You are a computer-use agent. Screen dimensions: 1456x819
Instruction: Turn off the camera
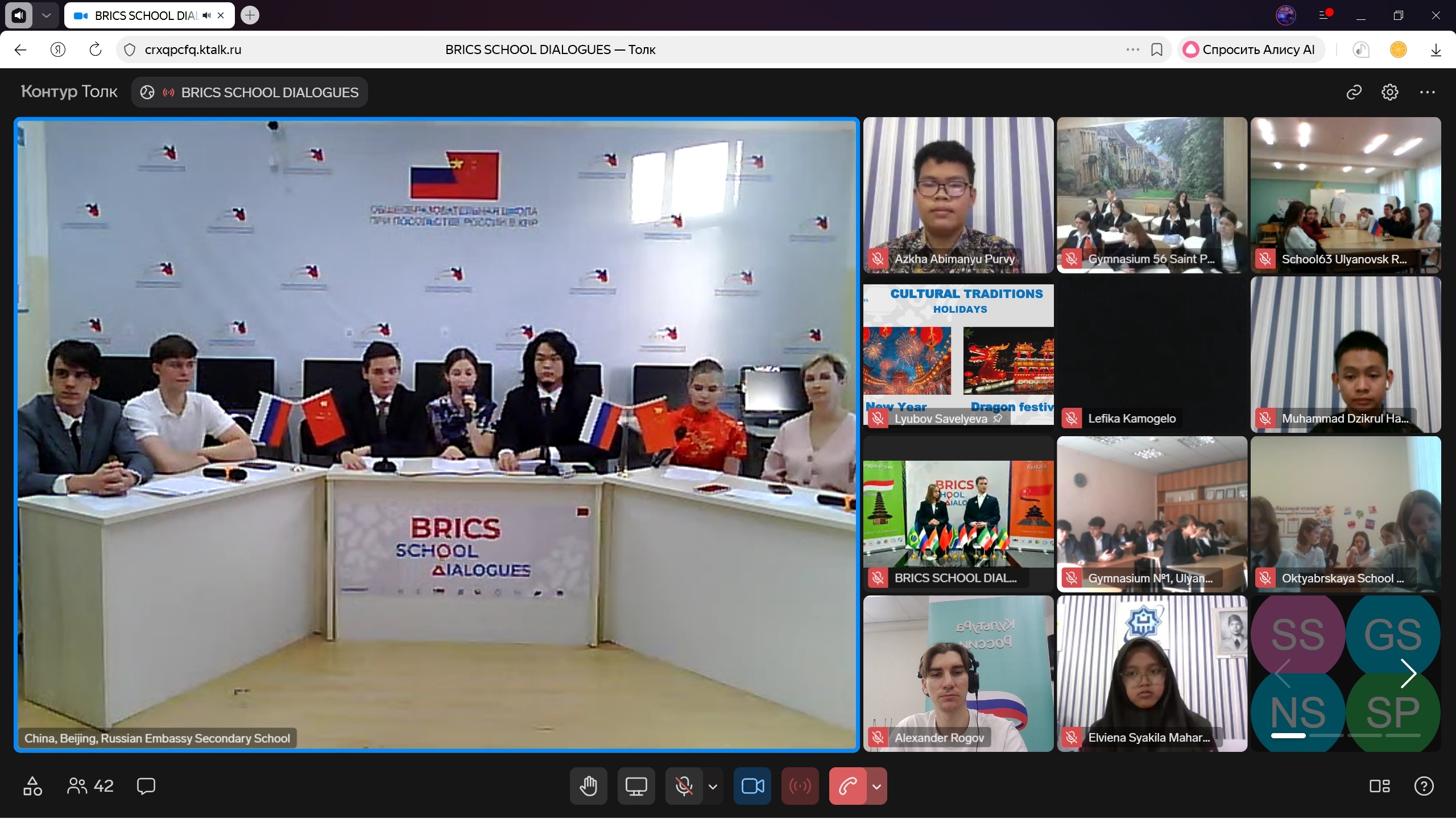752,786
